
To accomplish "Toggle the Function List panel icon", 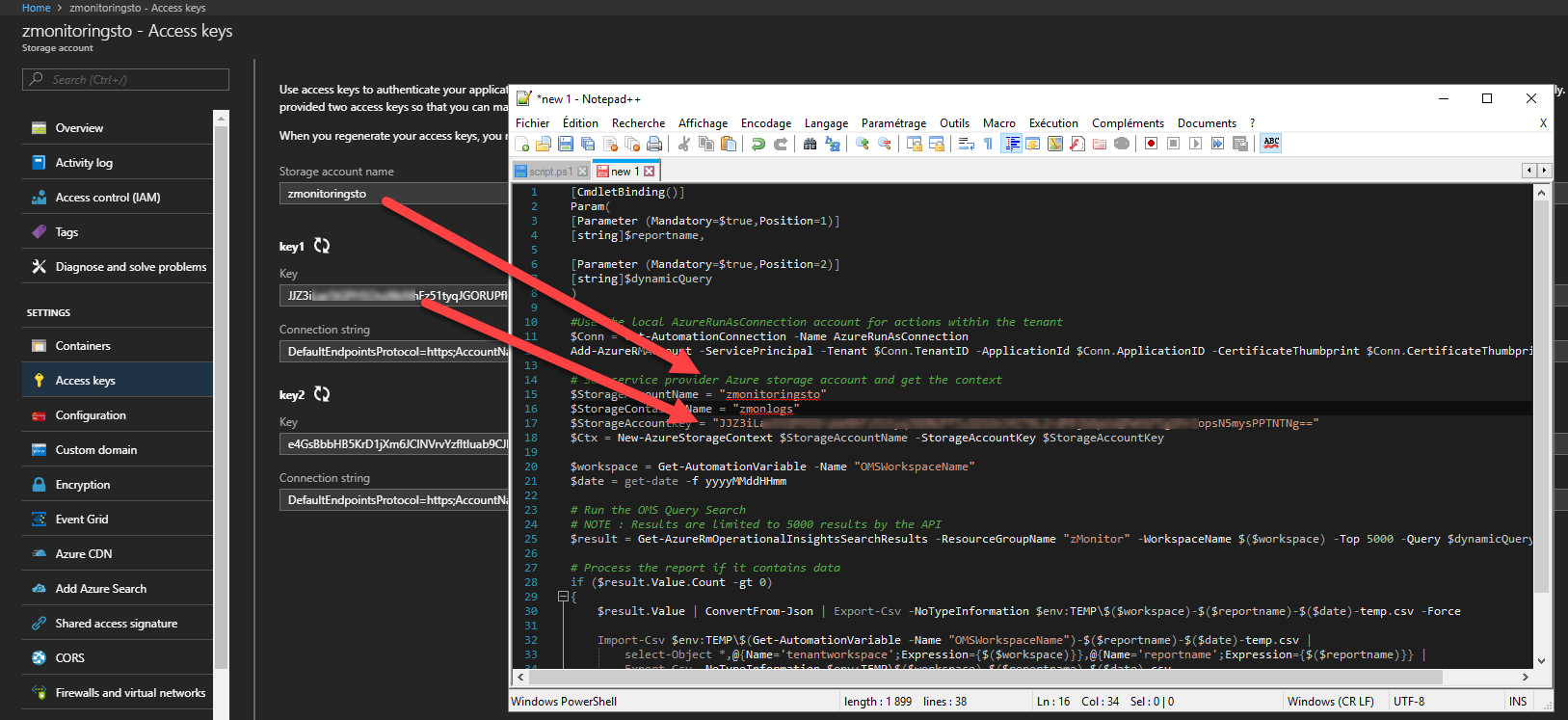I will coord(1077,144).
